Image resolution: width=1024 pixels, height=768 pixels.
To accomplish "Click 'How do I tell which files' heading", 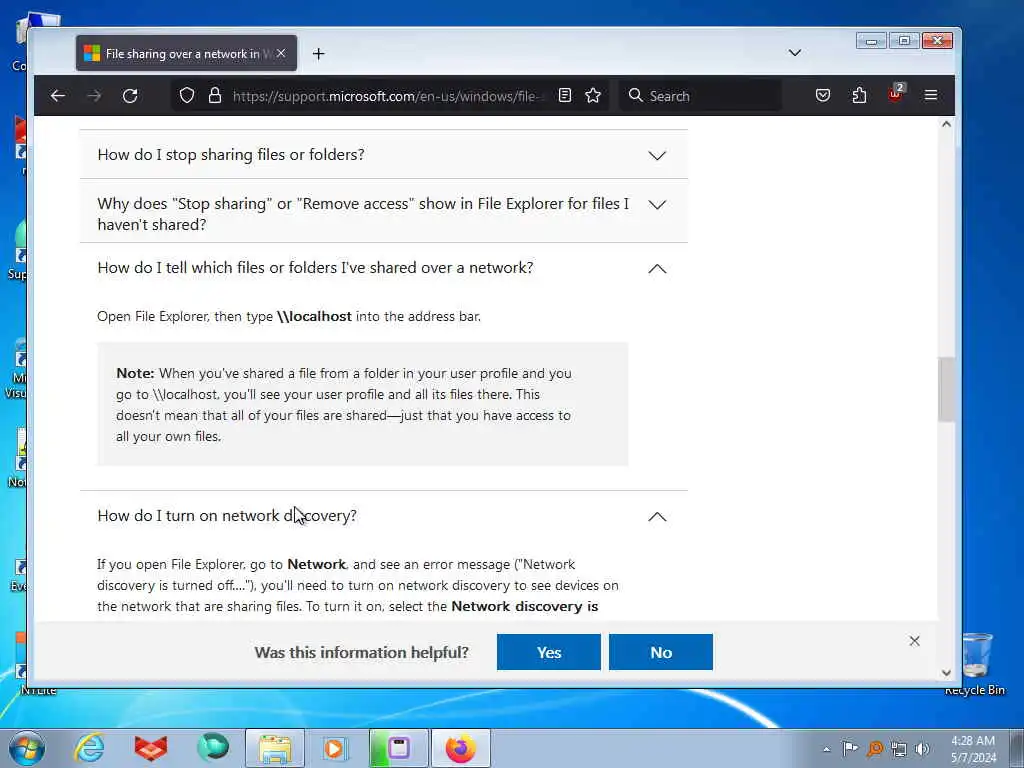I will (x=315, y=268).
